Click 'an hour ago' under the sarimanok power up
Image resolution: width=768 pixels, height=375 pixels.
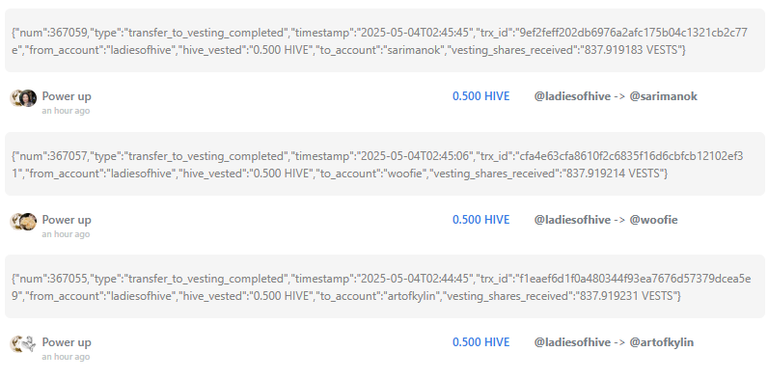click(x=66, y=111)
